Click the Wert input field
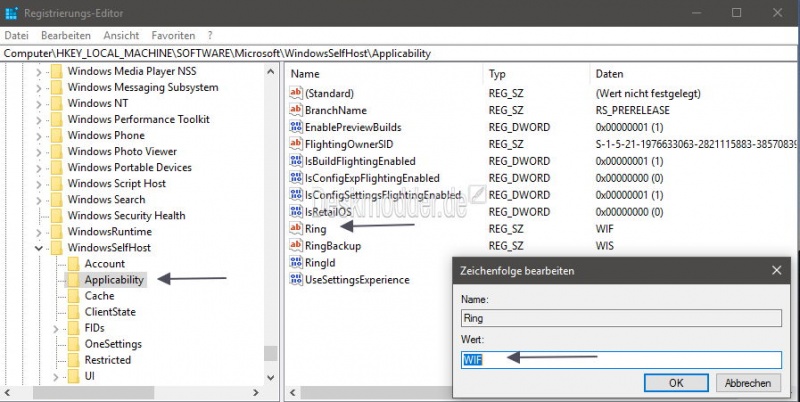 coord(620,359)
